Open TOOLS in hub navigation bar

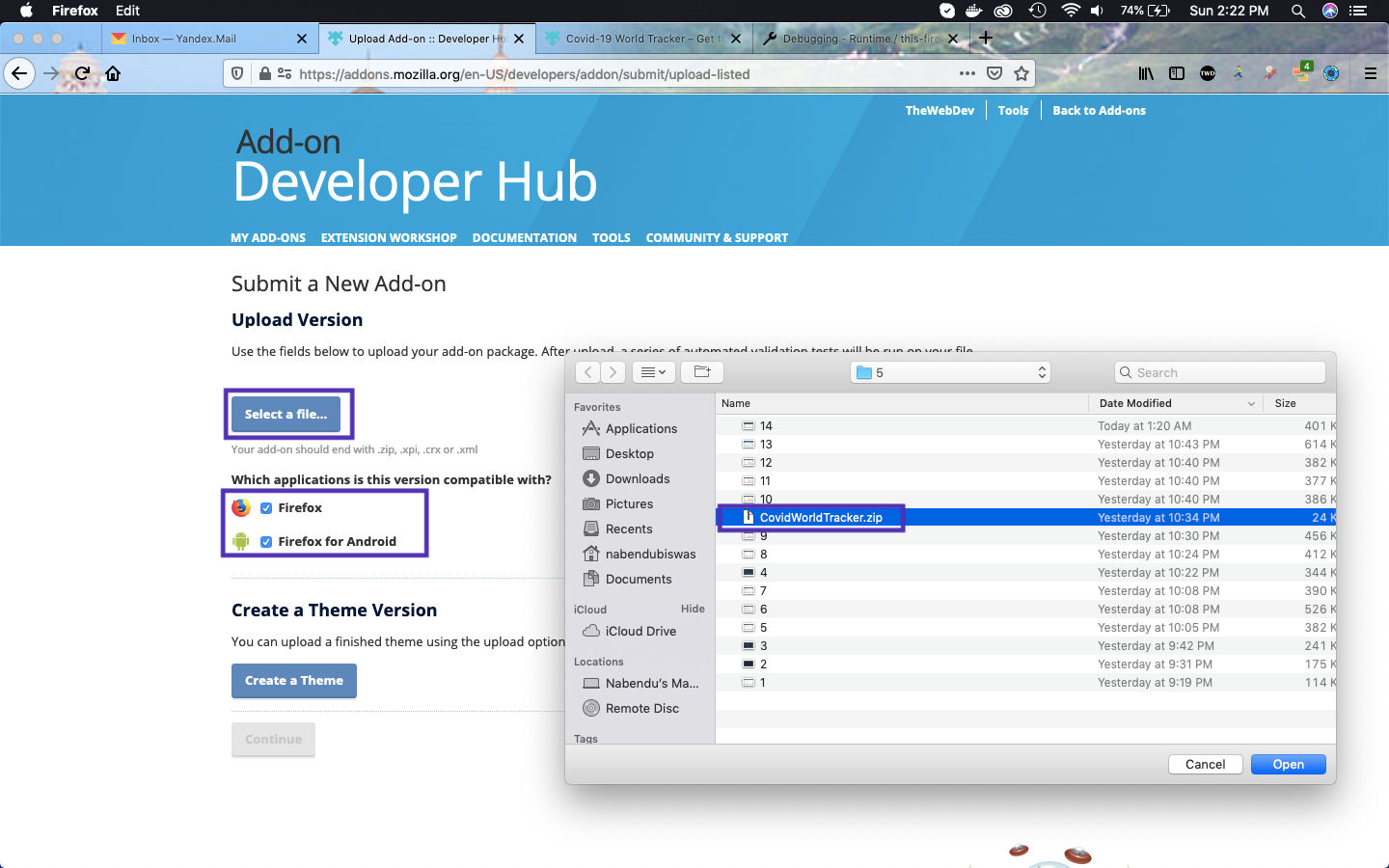[612, 237]
